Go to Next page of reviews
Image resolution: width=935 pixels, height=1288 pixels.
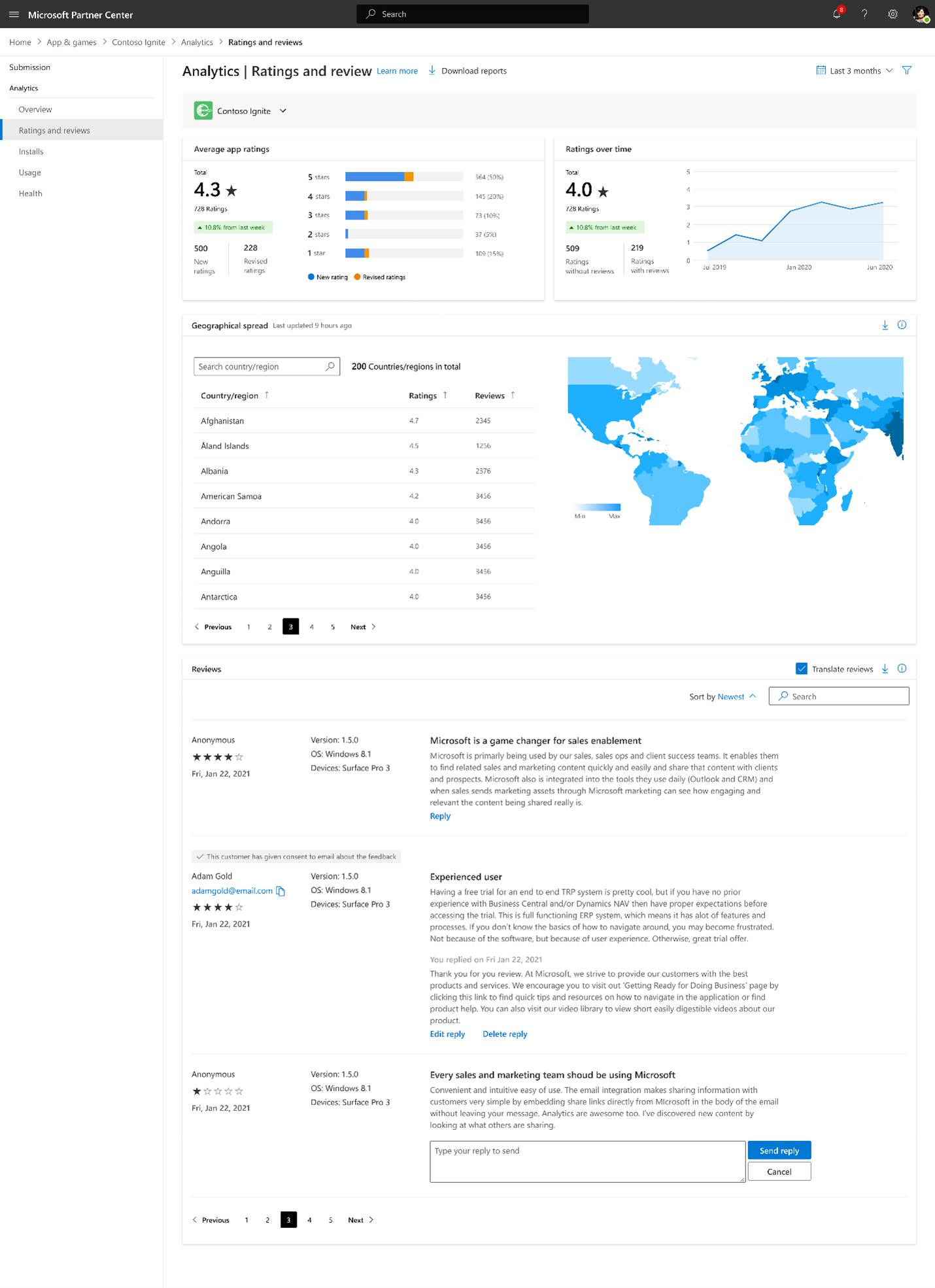pyautogui.click(x=361, y=1220)
